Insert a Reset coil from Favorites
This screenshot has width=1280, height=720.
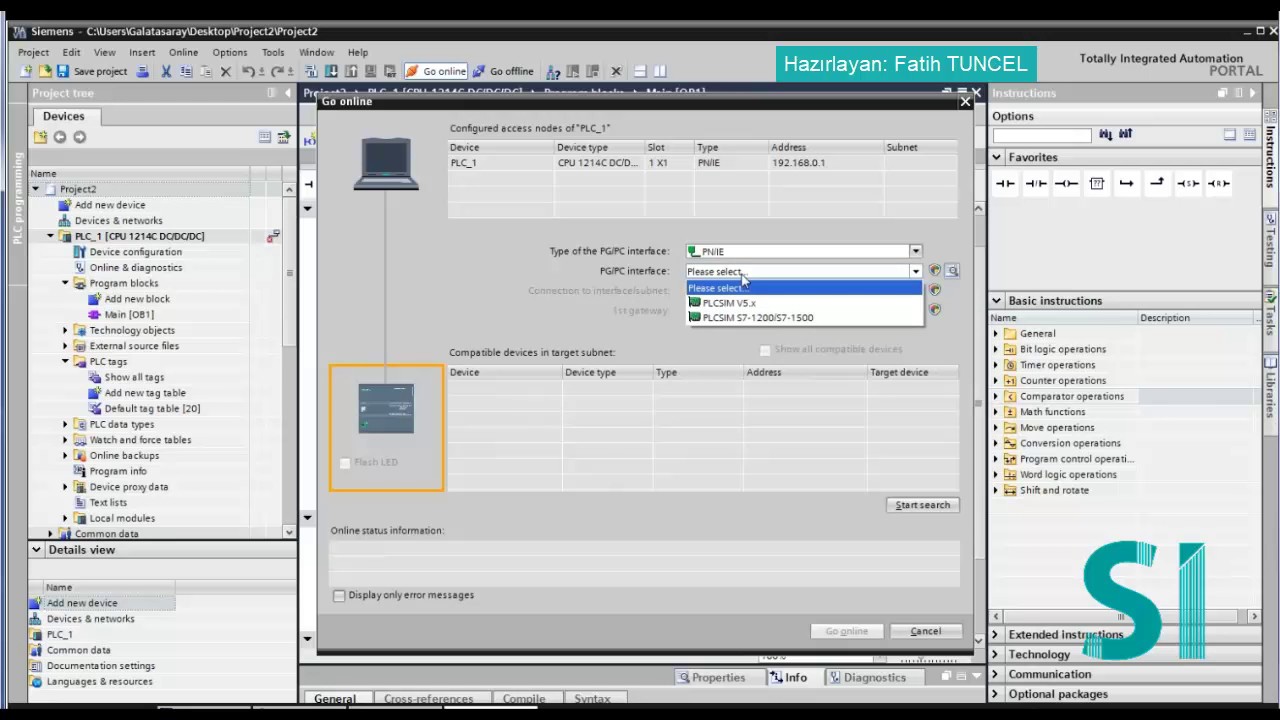pyautogui.click(x=1218, y=183)
